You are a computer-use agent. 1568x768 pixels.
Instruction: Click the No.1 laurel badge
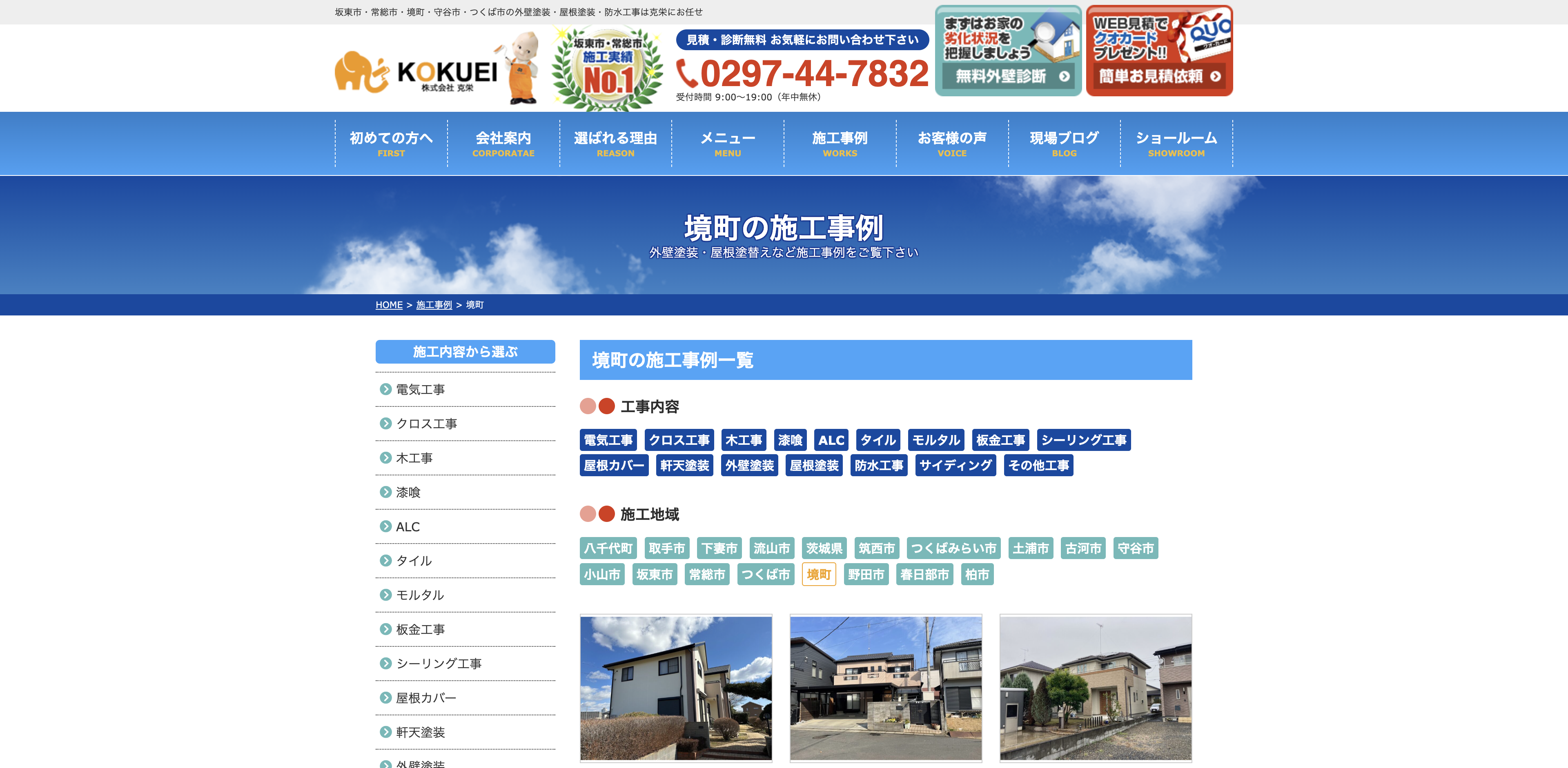[x=608, y=69]
